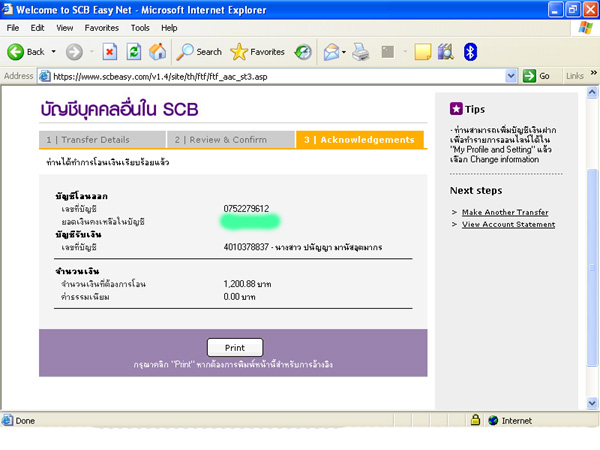Click the green Go button
600x450 pixels.
536,76
